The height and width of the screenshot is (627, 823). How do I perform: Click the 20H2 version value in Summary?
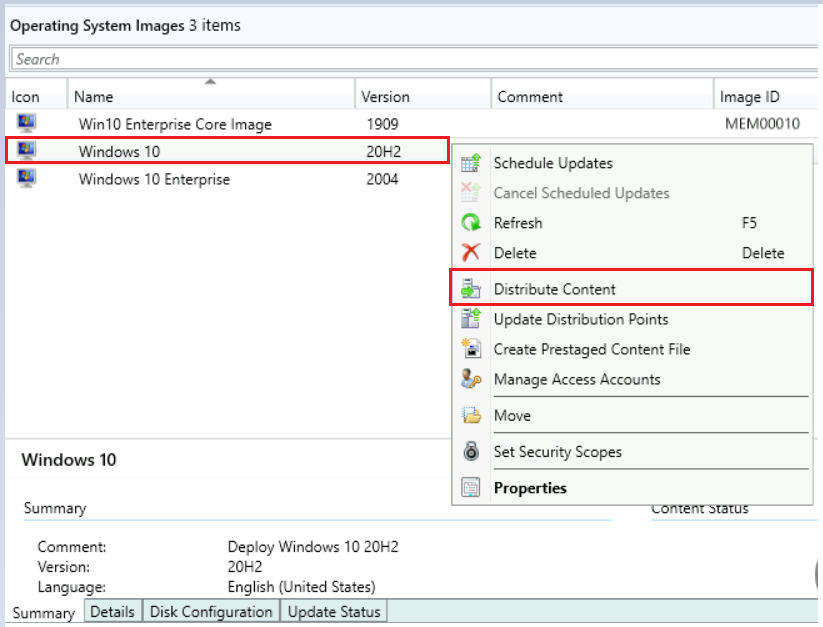click(x=245, y=567)
